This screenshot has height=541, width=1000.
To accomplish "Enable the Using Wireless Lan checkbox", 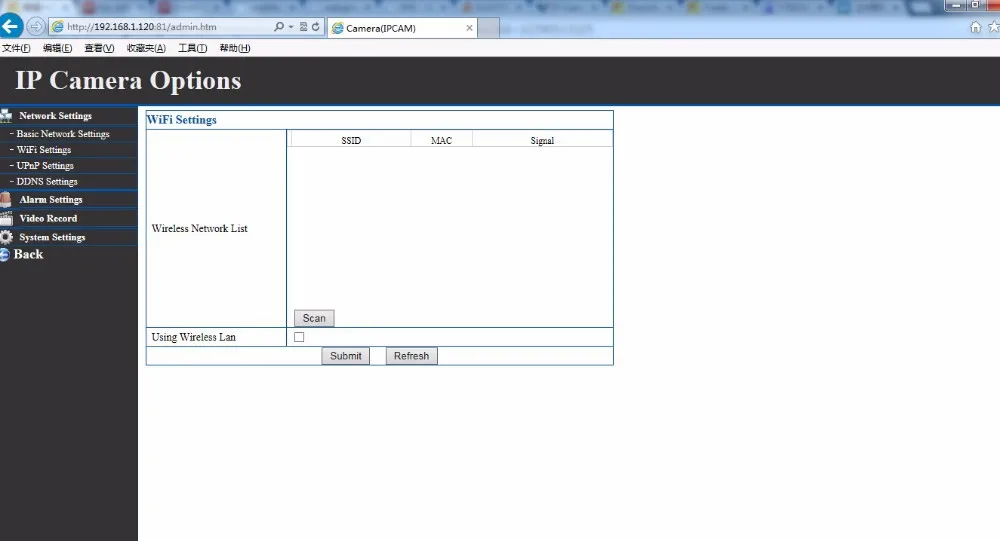I will click(299, 337).
